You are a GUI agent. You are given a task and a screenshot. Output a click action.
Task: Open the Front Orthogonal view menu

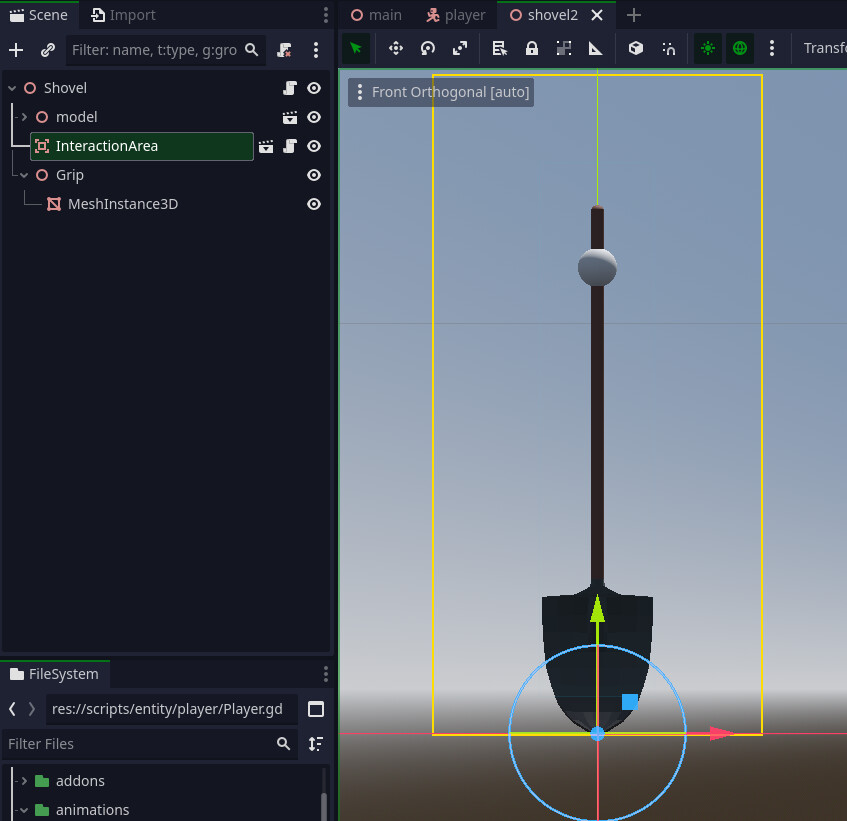point(440,92)
